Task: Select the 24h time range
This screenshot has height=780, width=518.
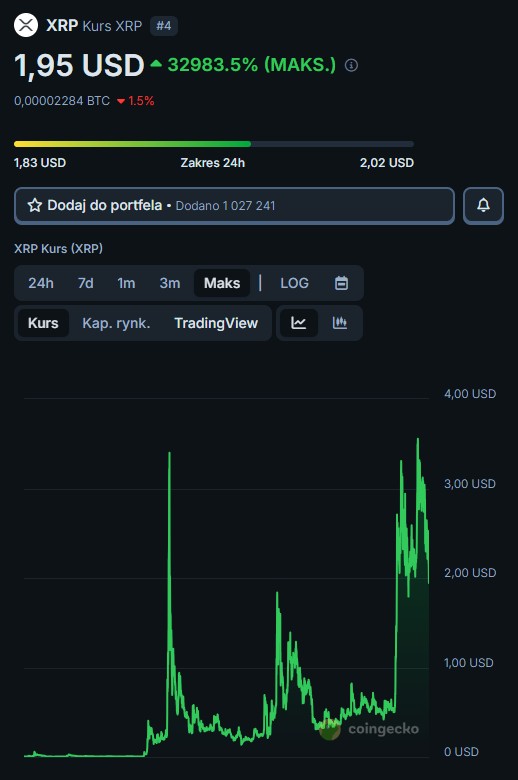Action: pos(41,283)
